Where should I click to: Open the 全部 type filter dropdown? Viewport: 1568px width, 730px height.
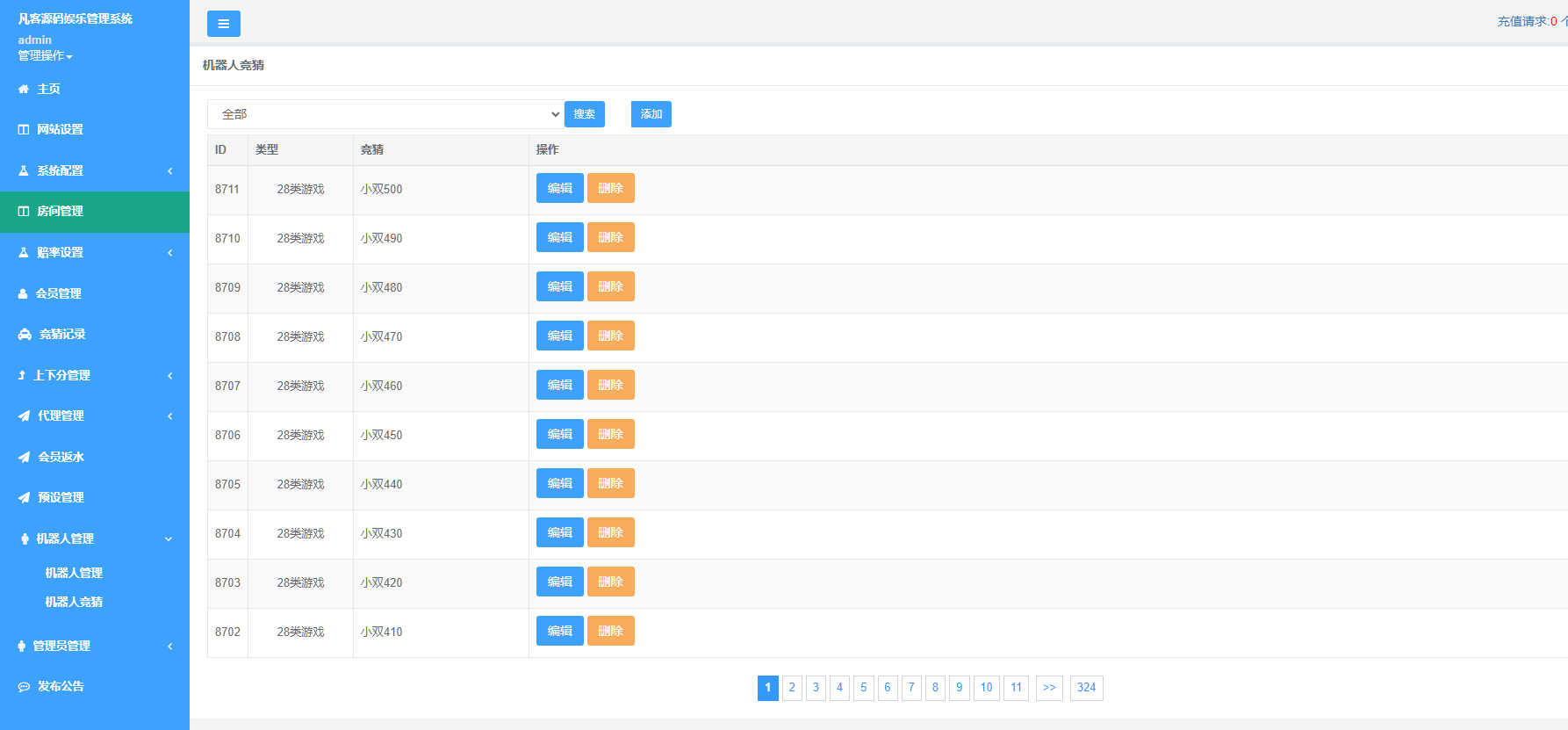(385, 114)
